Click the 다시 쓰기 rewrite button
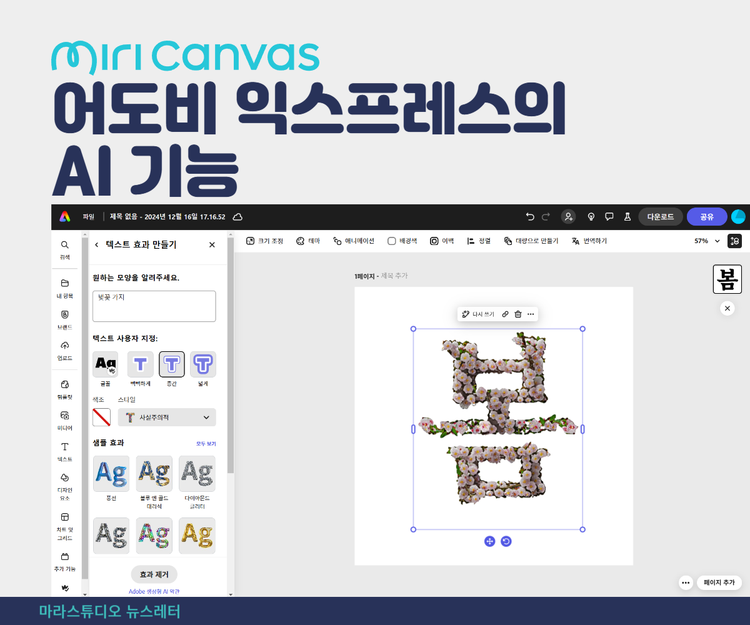 [x=477, y=314]
